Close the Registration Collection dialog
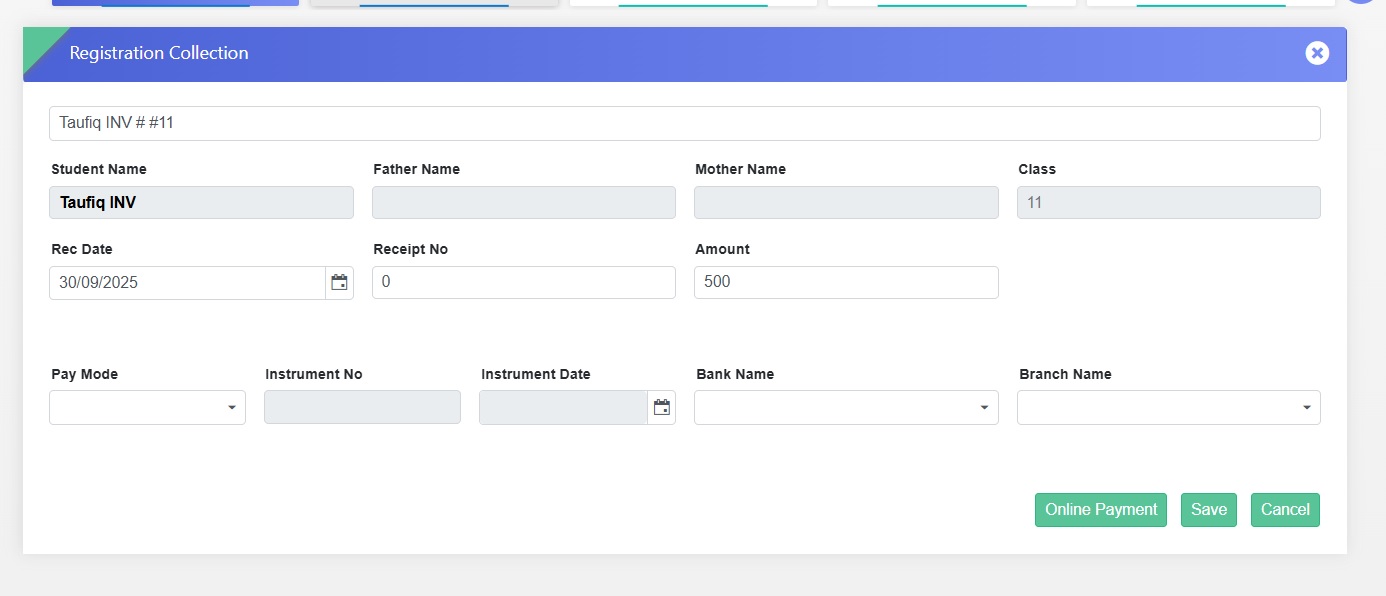This screenshot has height=596, width=1386. click(1316, 53)
